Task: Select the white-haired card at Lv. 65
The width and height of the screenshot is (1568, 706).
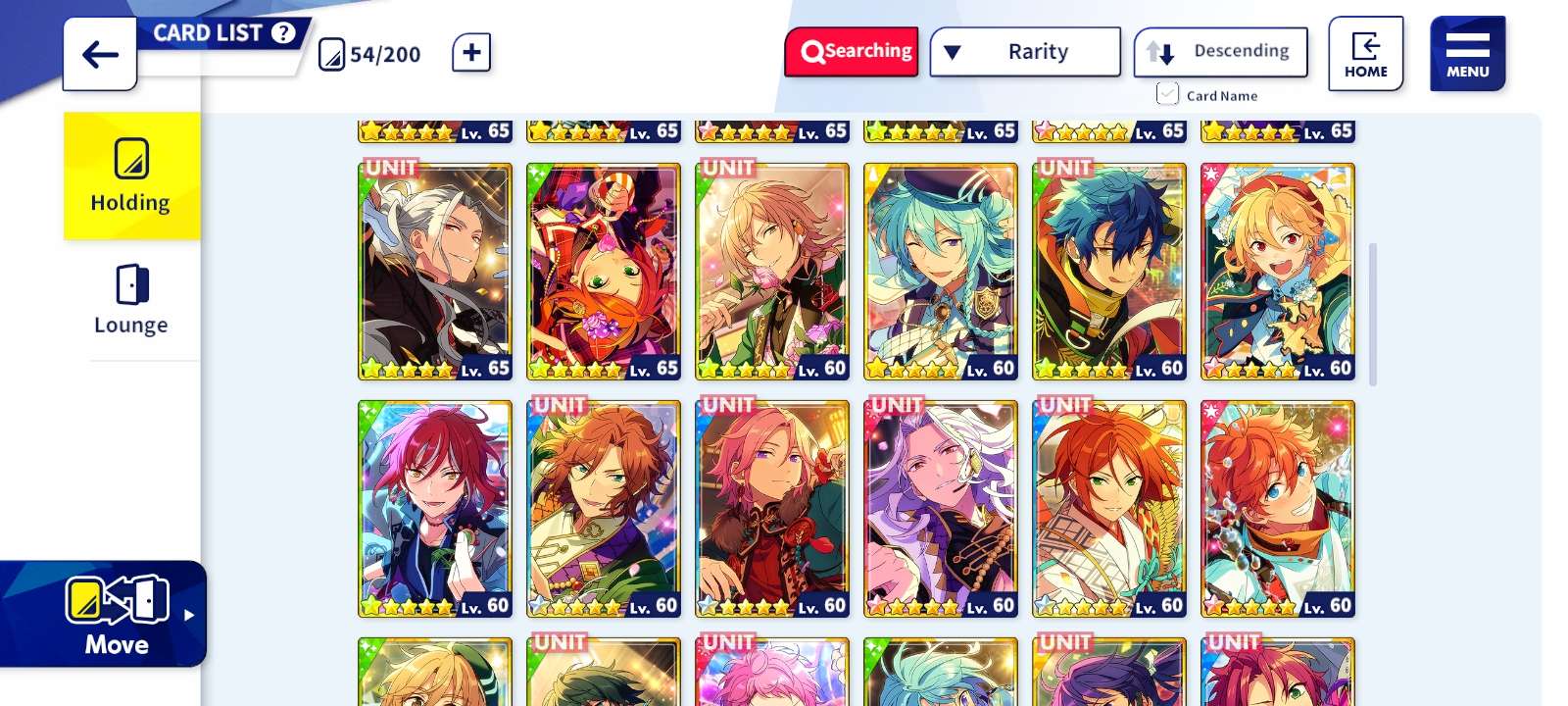Action: pos(435,272)
